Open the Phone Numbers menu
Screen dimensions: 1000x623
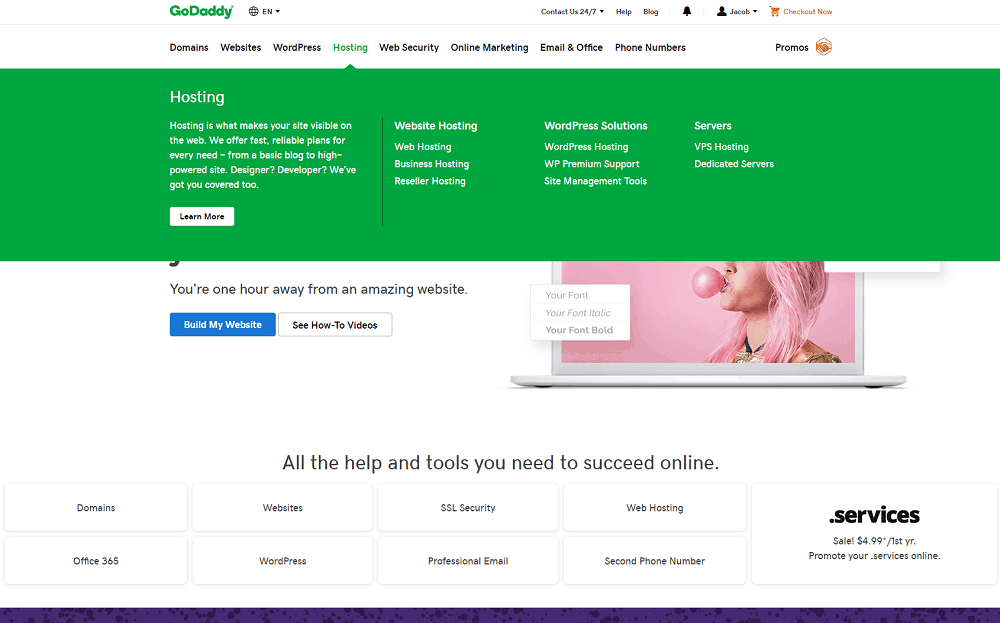coord(650,48)
